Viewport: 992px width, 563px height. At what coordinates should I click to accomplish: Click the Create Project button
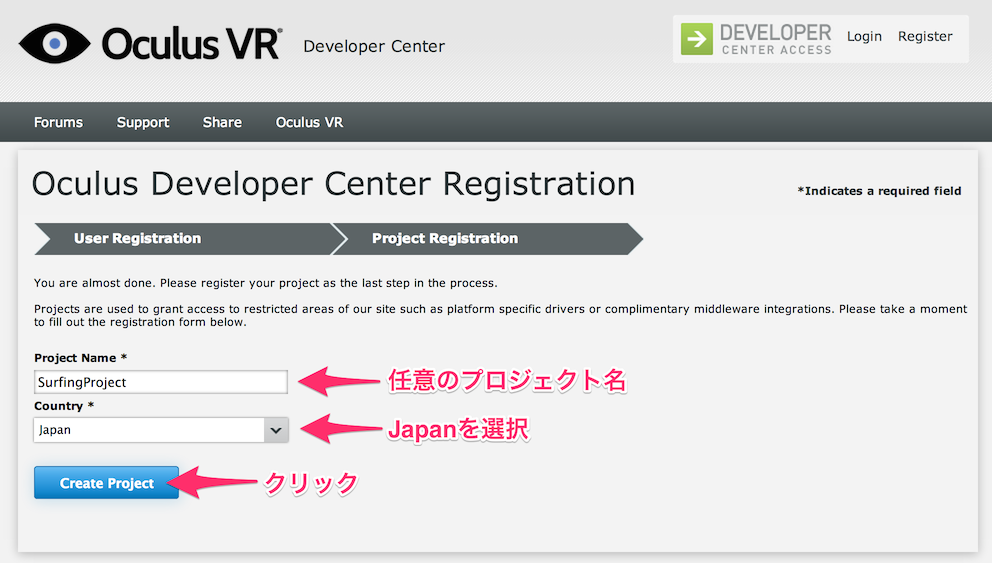pyautogui.click(x=106, y=483)
